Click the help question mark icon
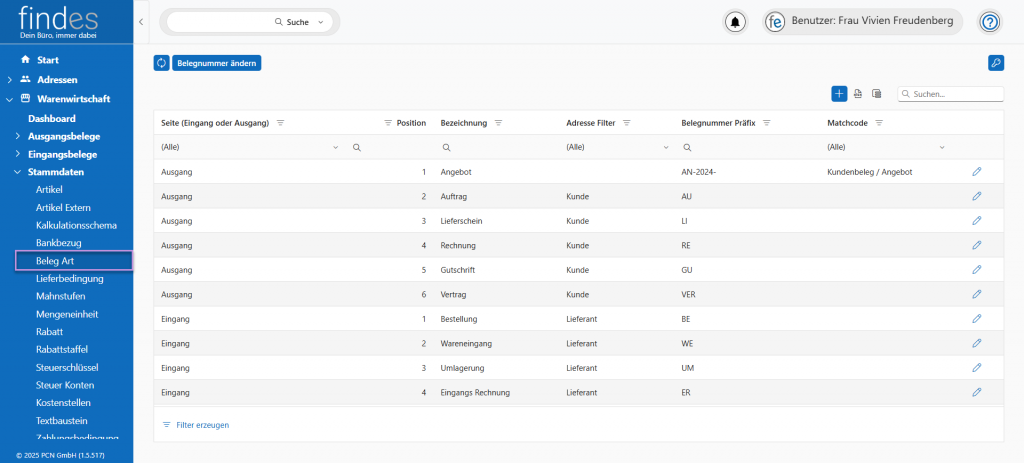Screen dimensions: 1024x463 [x=989, y=22]
